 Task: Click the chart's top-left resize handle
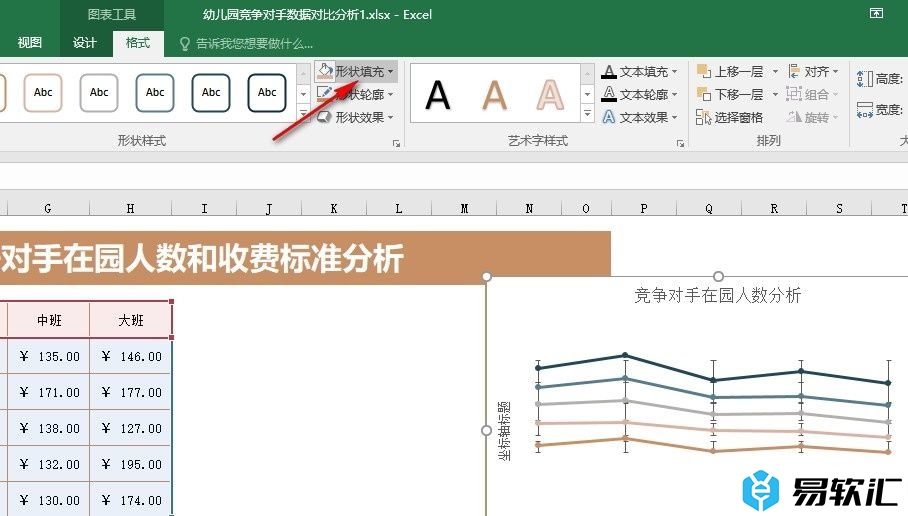pyautogui.click(x=486, y=277)
